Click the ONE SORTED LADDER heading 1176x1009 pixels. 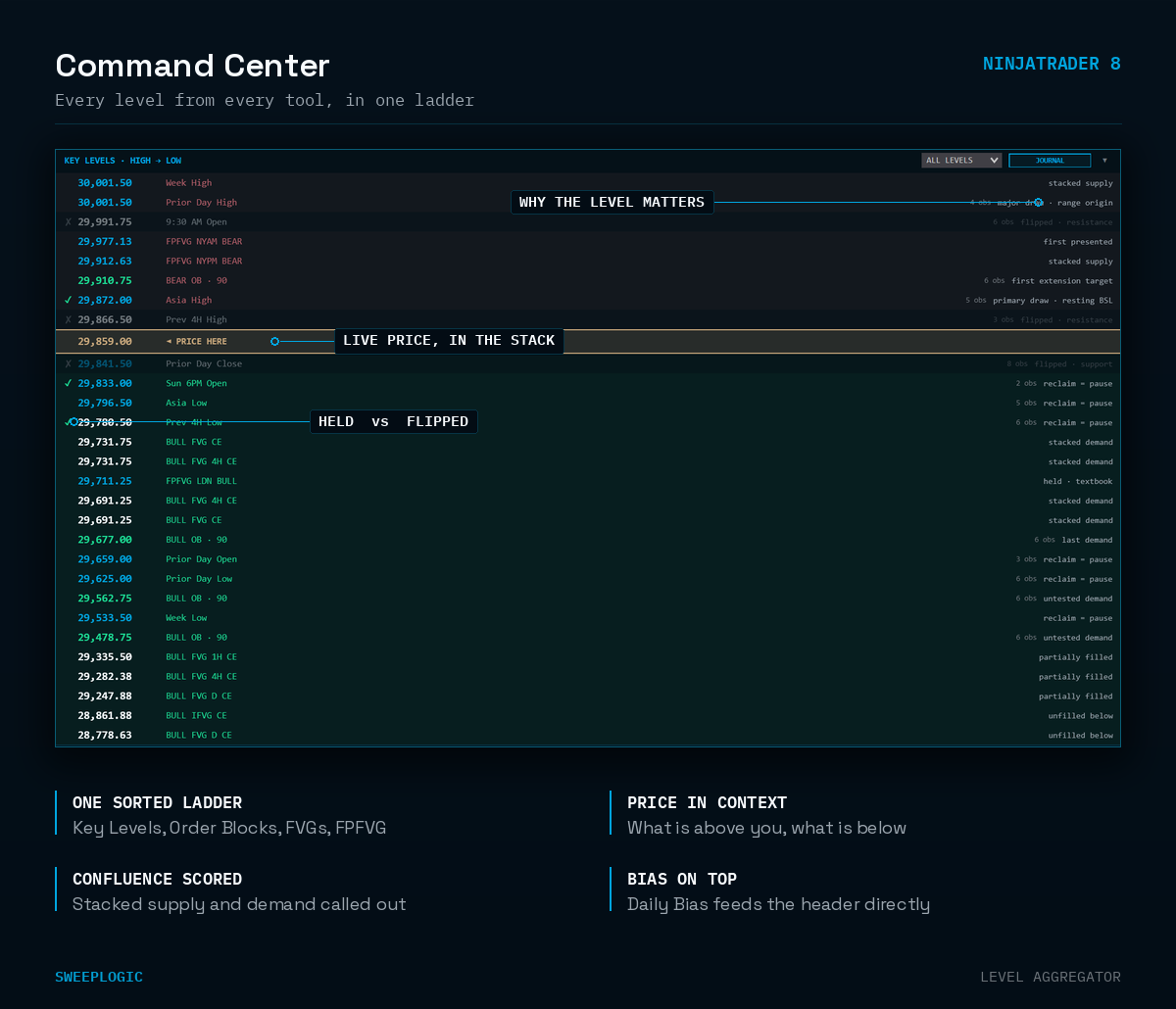pyautogui.click(x=157, y=802)
